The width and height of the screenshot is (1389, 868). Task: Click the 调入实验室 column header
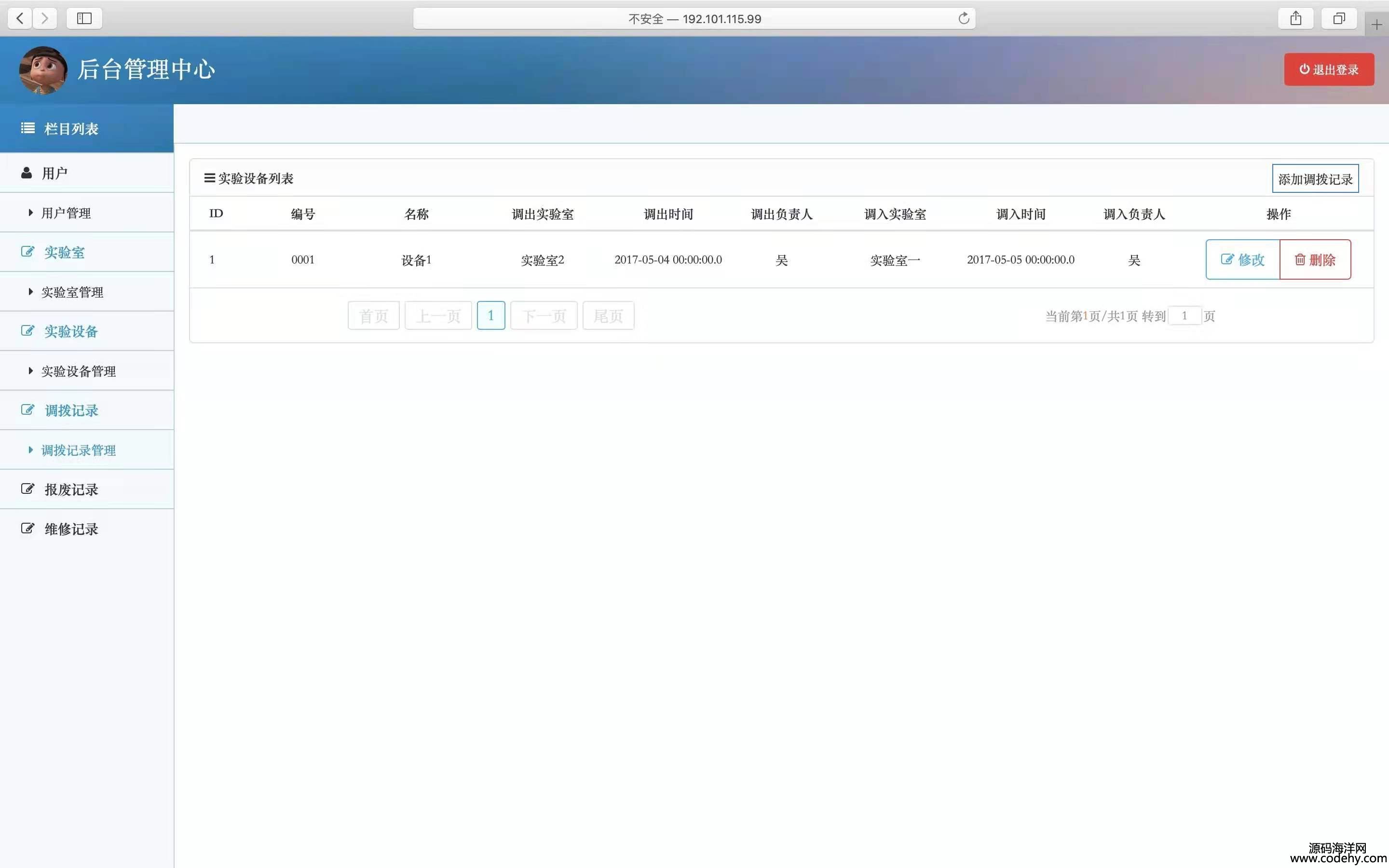tap(895, 214)
